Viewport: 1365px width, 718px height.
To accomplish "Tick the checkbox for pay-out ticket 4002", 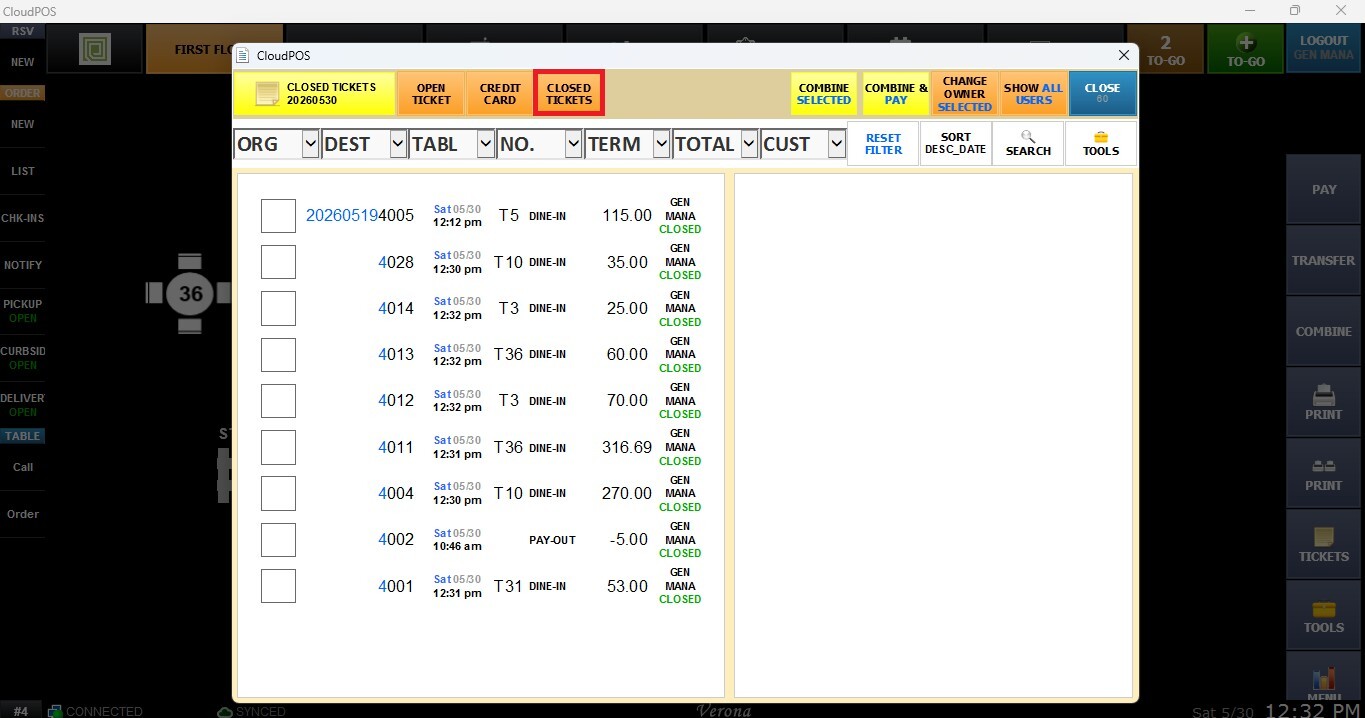I will click(278, 540).
